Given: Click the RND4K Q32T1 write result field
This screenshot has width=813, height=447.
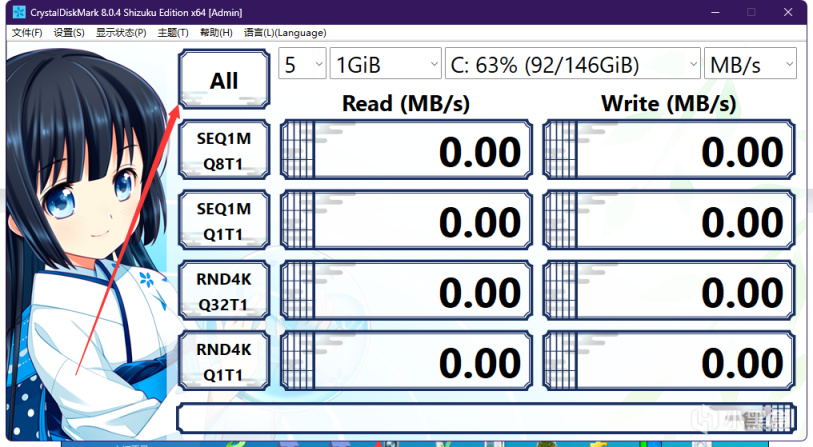Looking at the screenshot, I should pyautogui.click(x=669, y=291).
